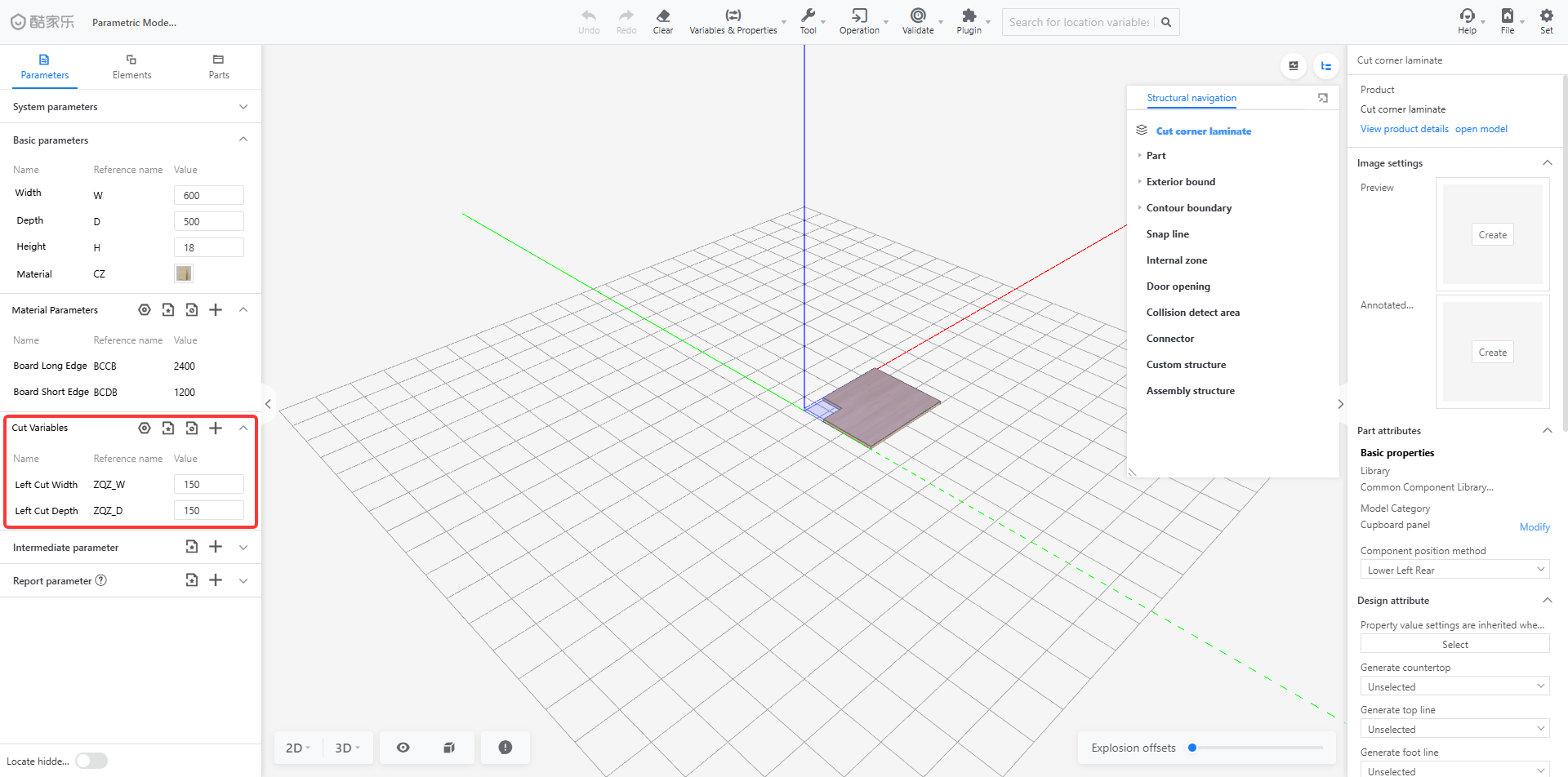Click Cut Variables settings gear icon

pyautogui.click(x=145, y=428)
